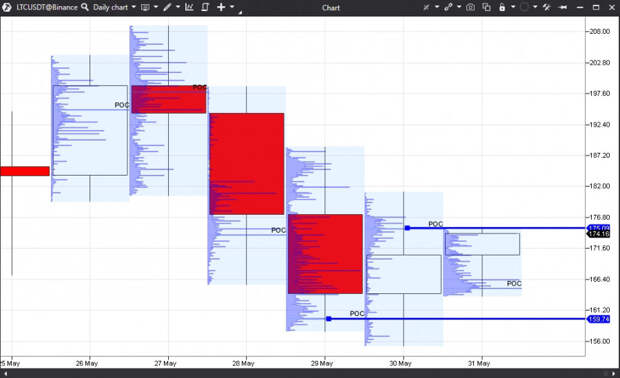Click the 29 May red candle body
This screenshot has width=620, height=378.
pos(325,254)
